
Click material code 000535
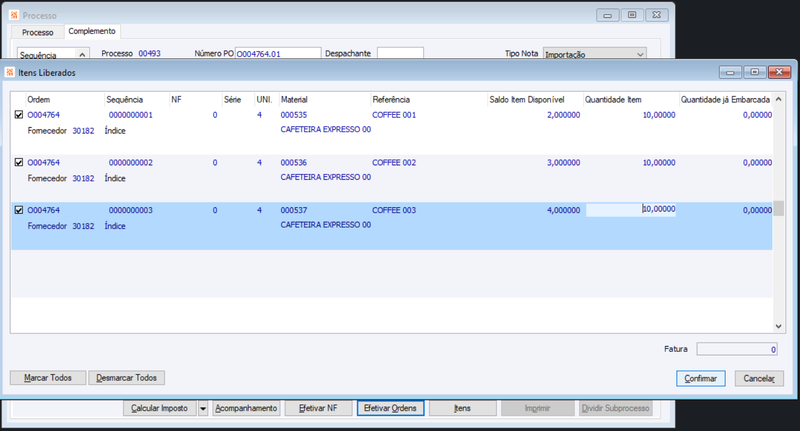[x=294, y=115]
